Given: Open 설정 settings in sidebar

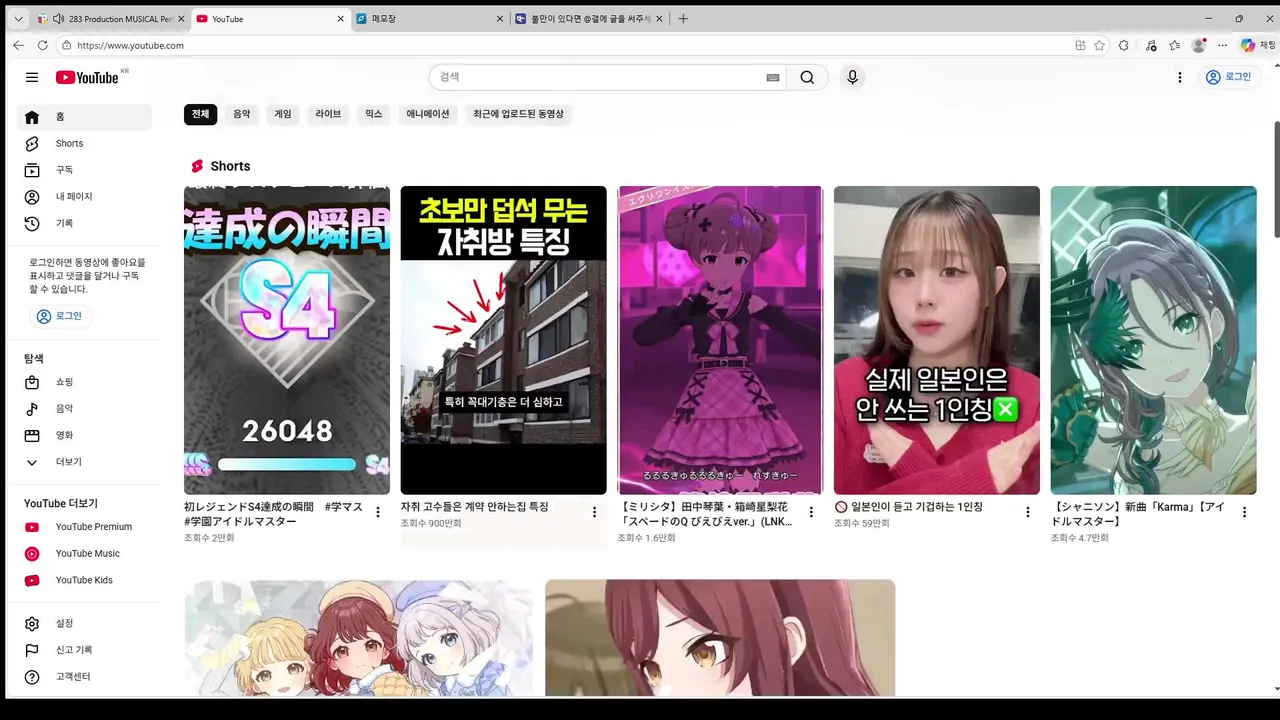Looking at the screenshot, I should click(84, 624).
